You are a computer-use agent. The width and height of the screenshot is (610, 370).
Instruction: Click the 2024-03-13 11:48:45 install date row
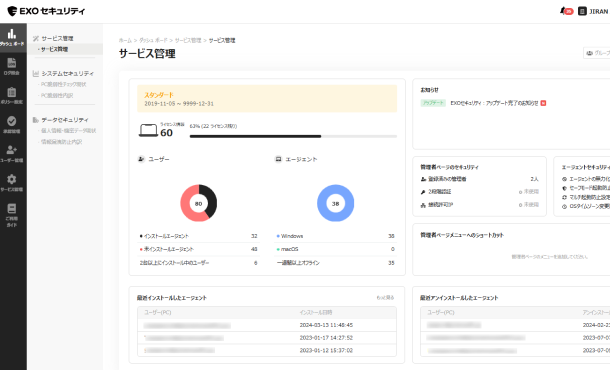[267, 325]
